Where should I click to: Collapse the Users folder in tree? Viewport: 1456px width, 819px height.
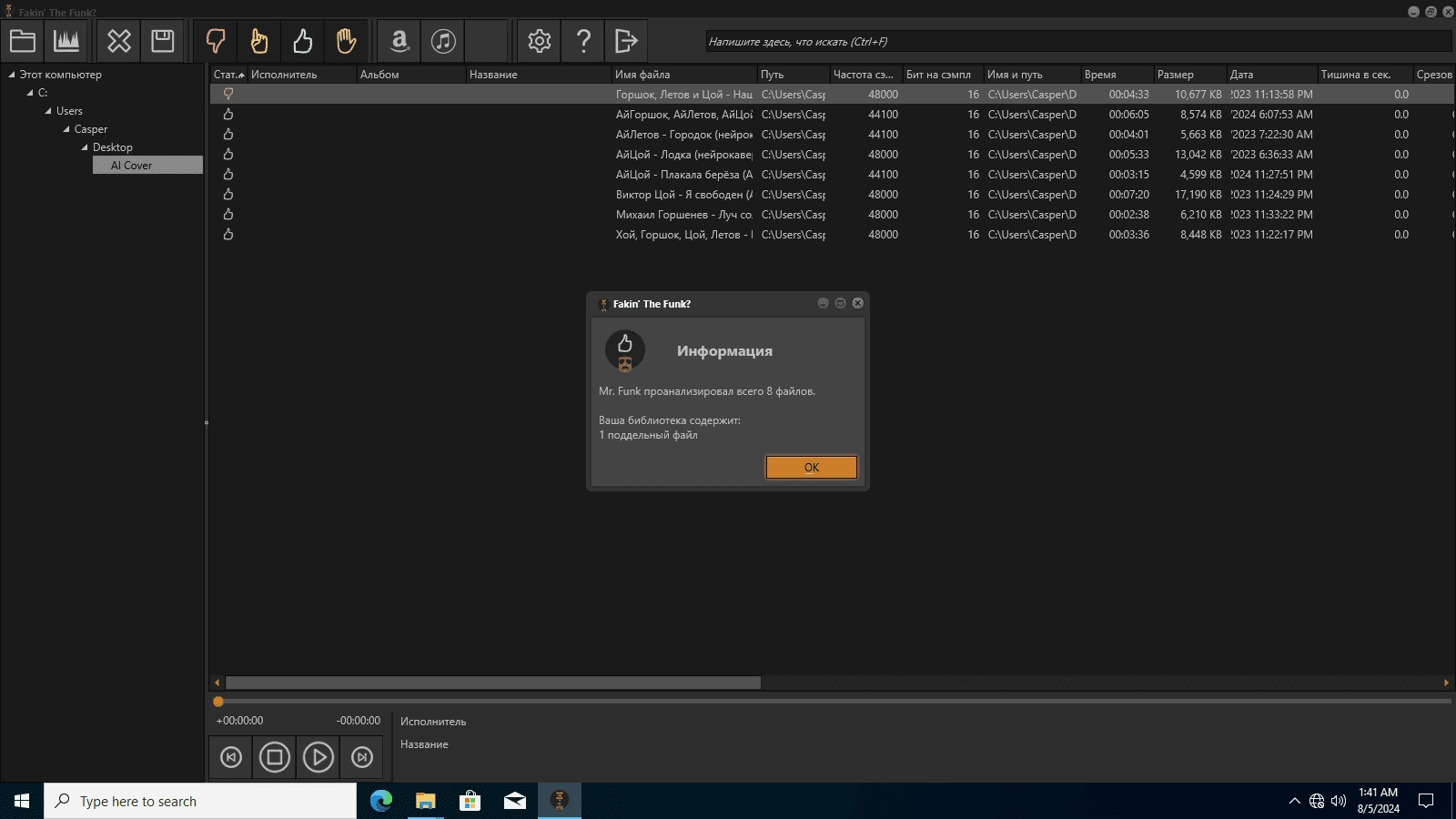pyautogui.click(x=48, y=111)
